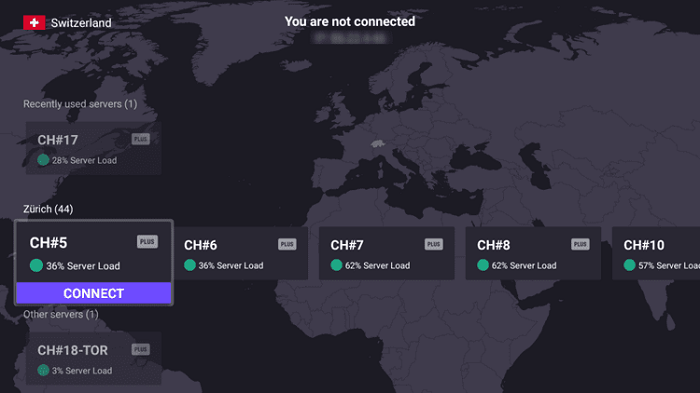Choose the CH#8 server card

point(533,253)
